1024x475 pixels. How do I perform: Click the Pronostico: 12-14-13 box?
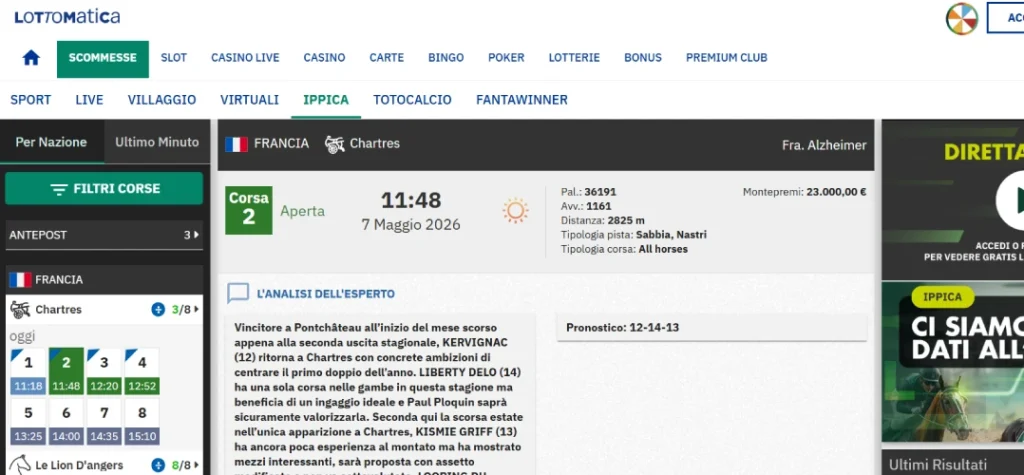point(711,327)
